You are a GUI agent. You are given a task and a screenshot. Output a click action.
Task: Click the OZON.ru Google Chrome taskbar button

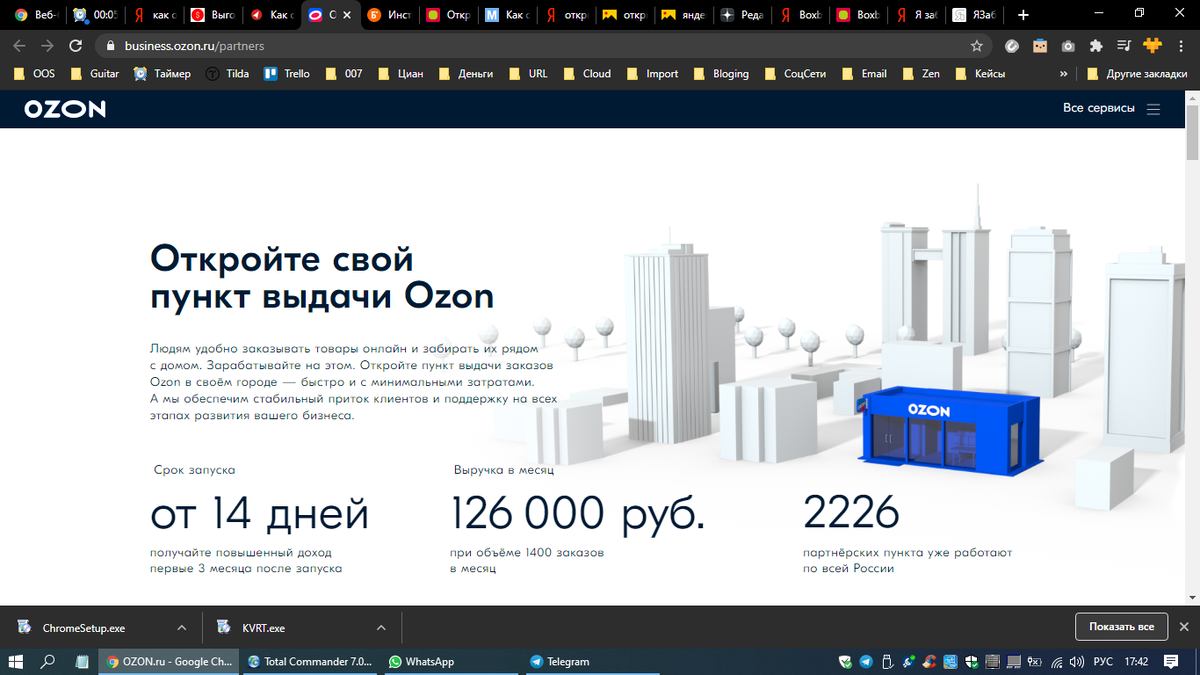(169, 662)
